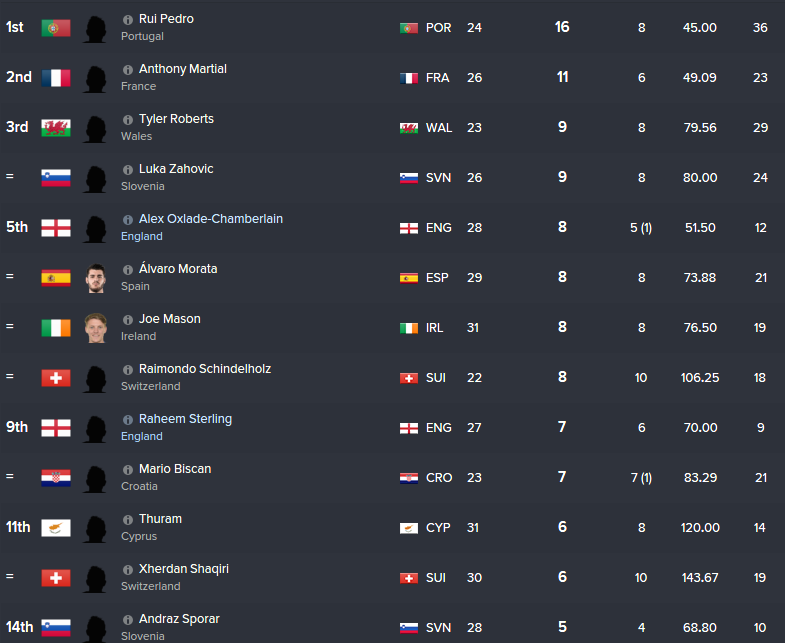Click the FRA nation abbreviation

click(x=438, y=78)
